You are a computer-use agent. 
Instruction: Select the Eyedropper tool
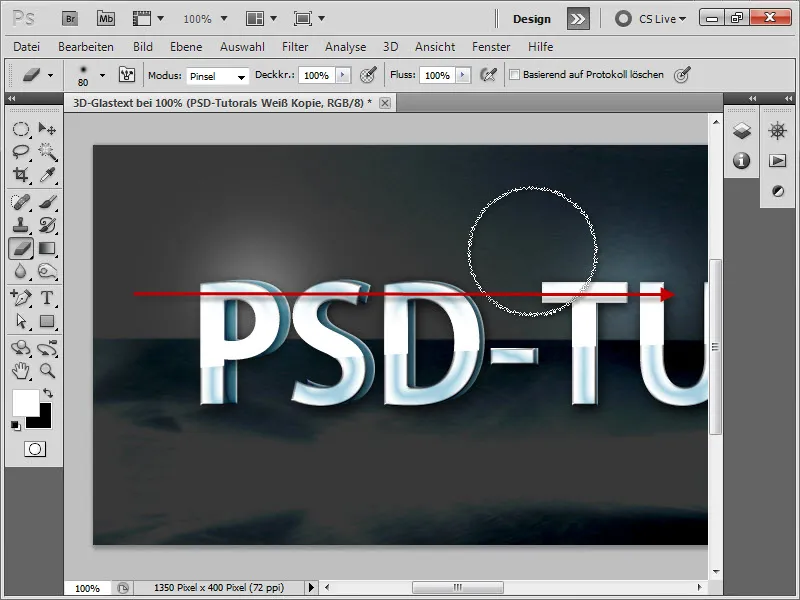47,175
